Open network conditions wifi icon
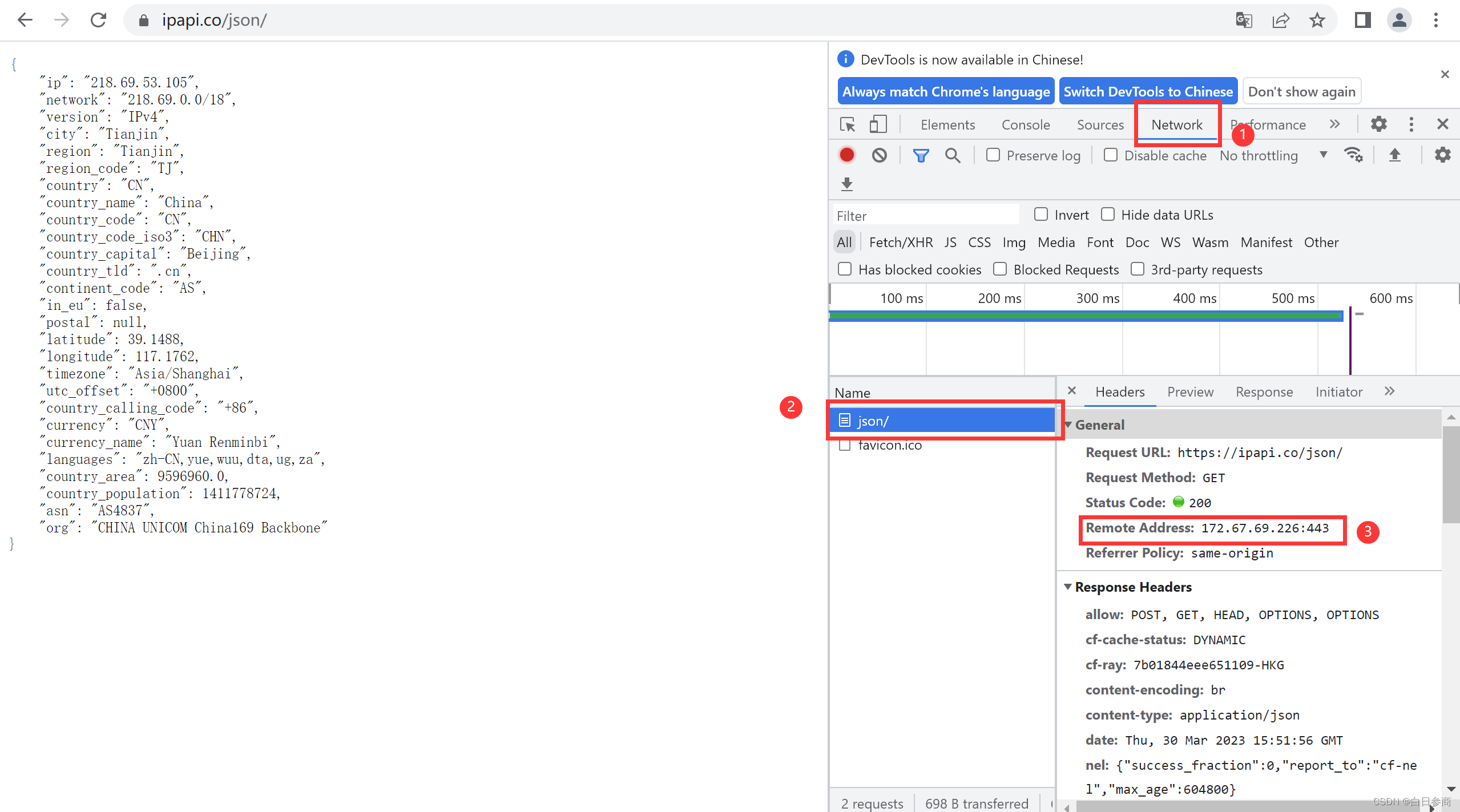This screenshot has width=1460, height=812. 1353,155
